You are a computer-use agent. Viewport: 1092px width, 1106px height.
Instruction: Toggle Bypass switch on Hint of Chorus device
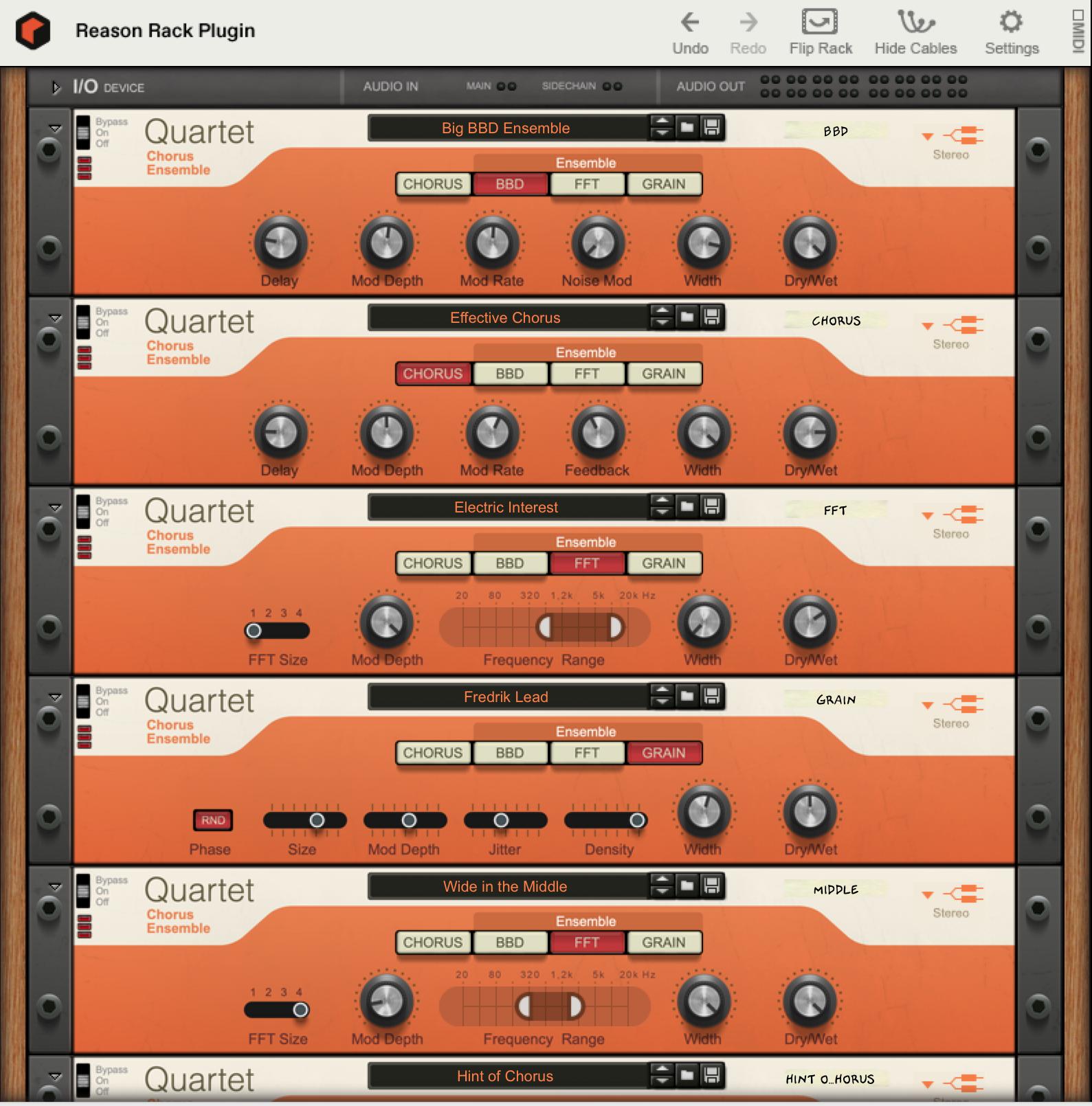click(82, 1080)
